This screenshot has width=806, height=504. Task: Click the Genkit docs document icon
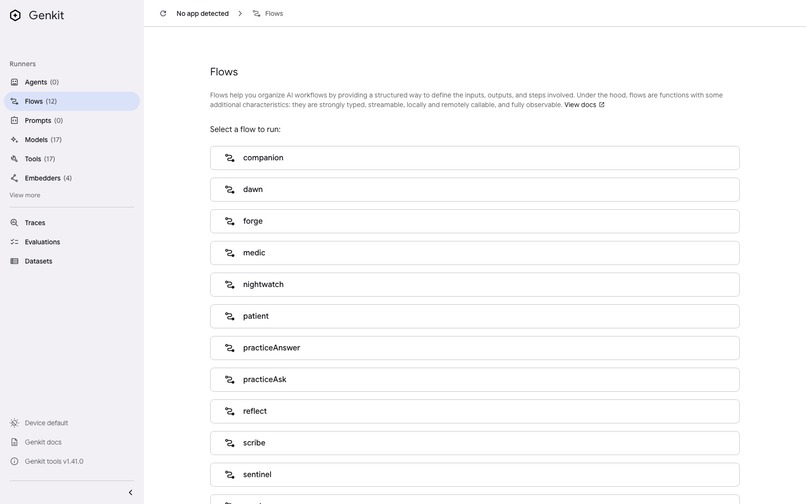pos(14,442)
